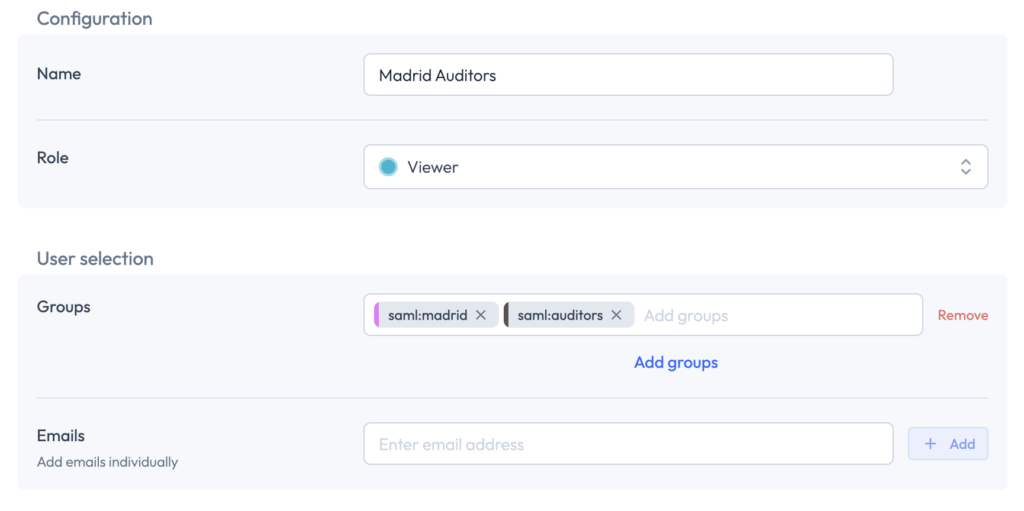This screenshot has height=511, width=1024.
Task: Remove the saml:madrid group tag
Action: click(481, 315)
